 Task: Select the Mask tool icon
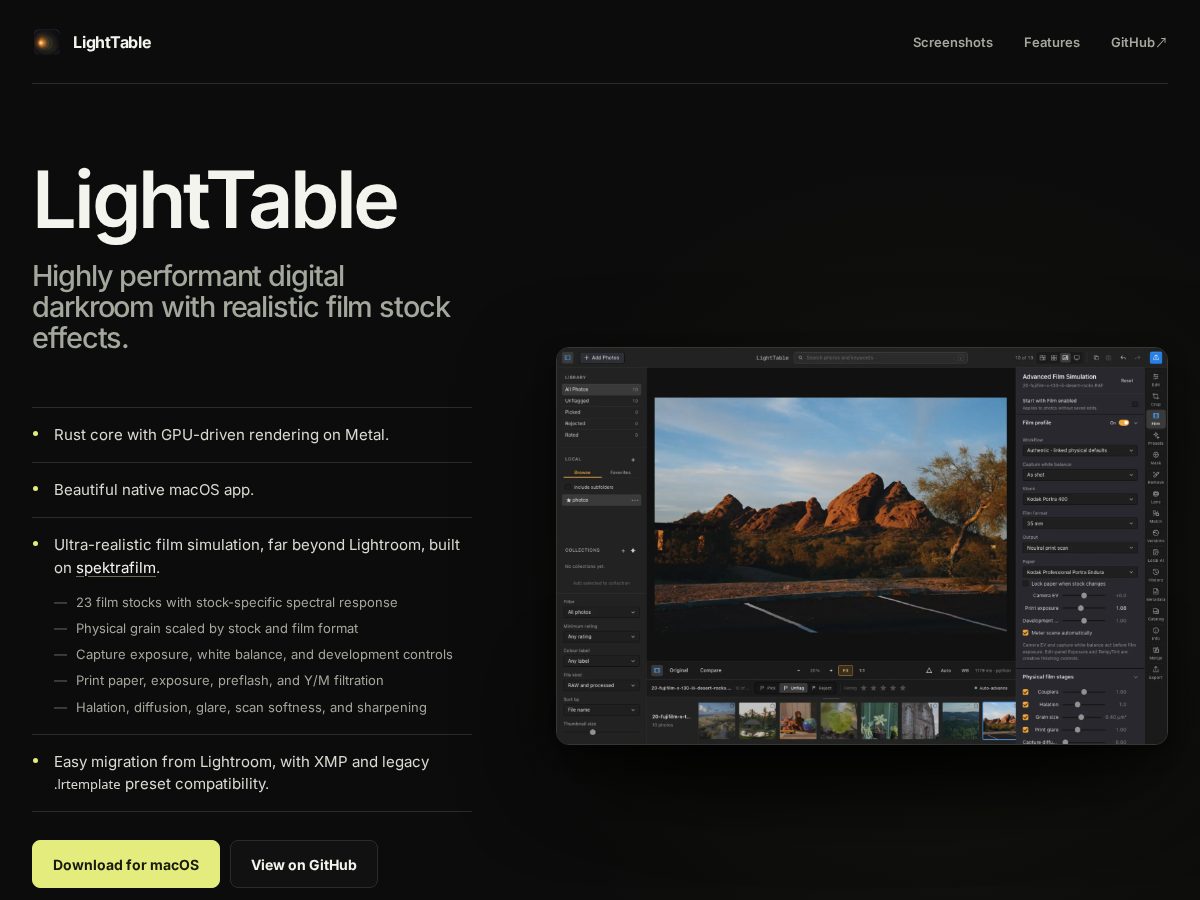coord(1156,455)
